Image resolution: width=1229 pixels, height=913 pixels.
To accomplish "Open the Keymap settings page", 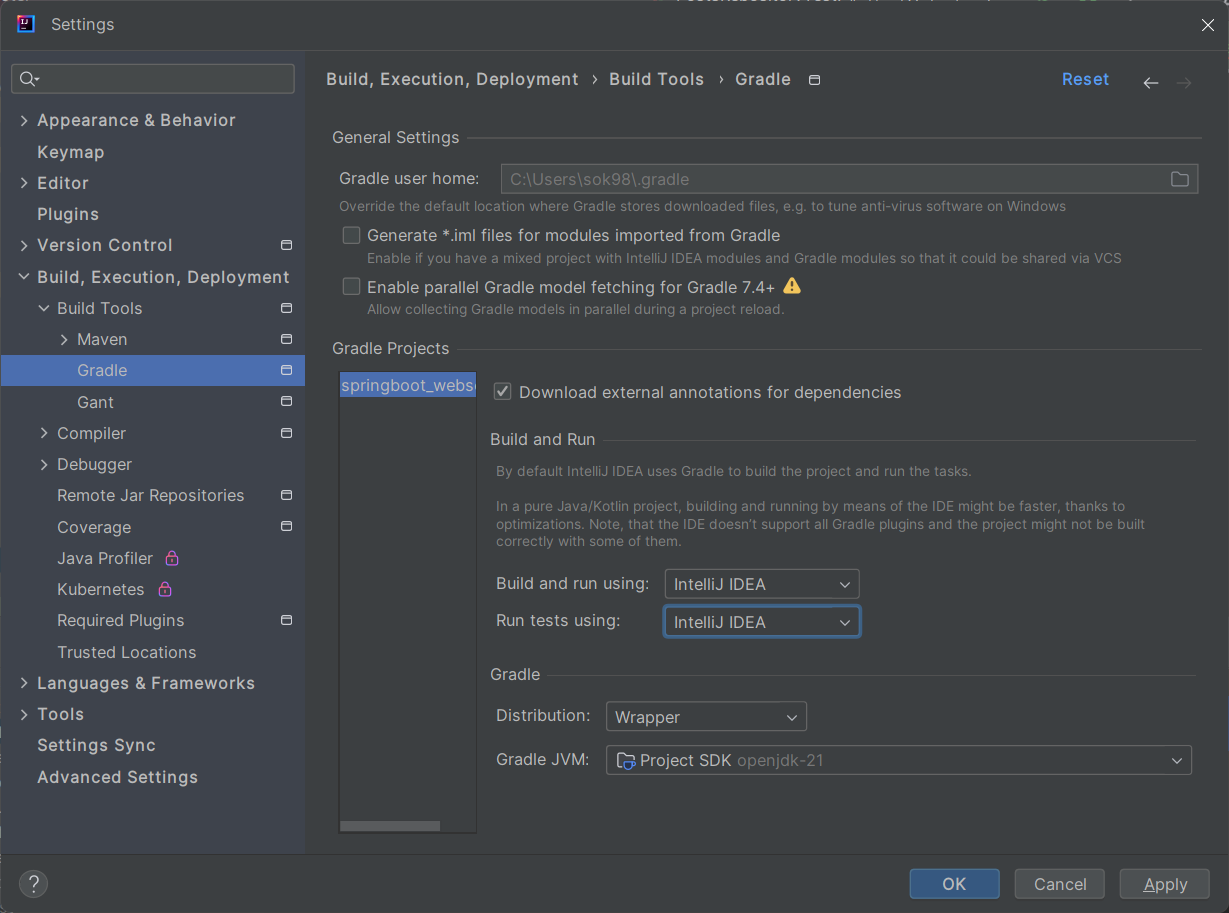I will [x=71, y=152].
